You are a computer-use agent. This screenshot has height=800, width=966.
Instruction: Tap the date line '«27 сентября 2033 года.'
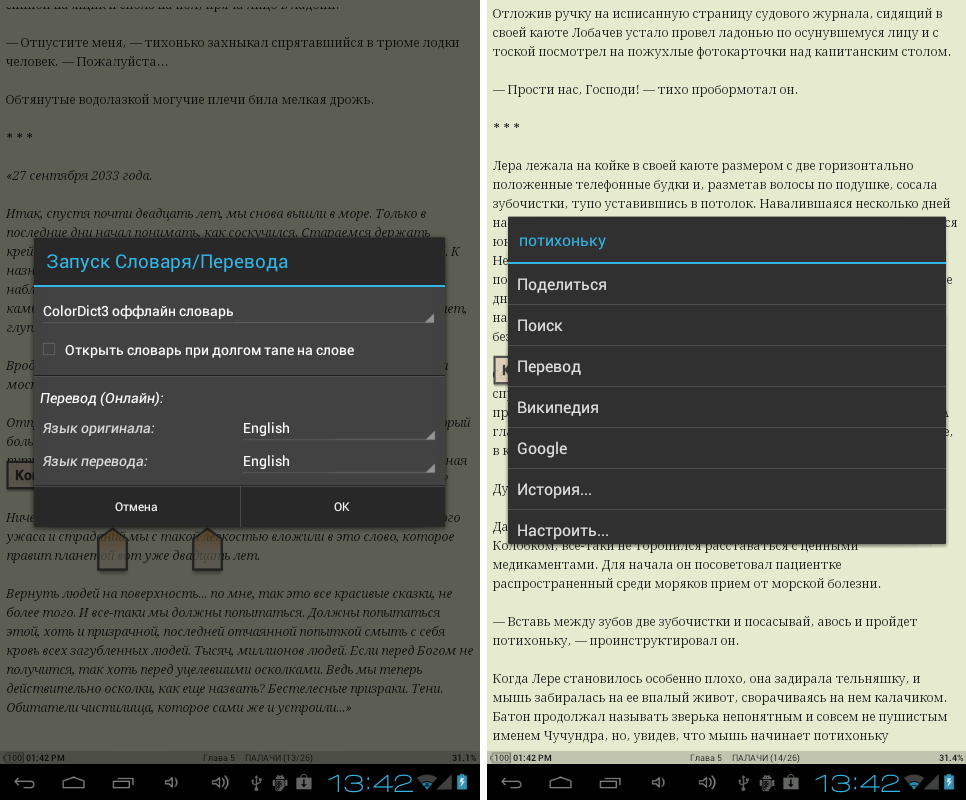click(x=79, y=176)
